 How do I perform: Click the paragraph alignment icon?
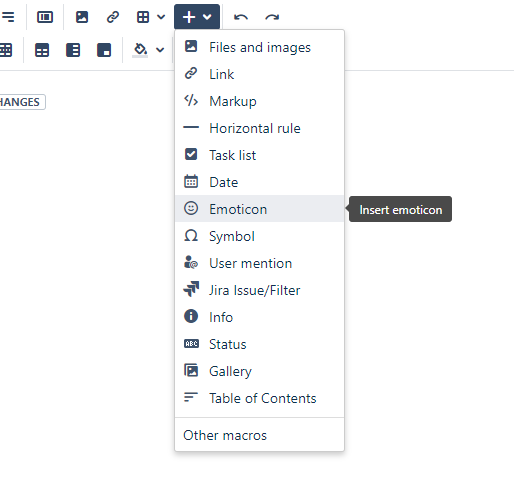[8, 17]
